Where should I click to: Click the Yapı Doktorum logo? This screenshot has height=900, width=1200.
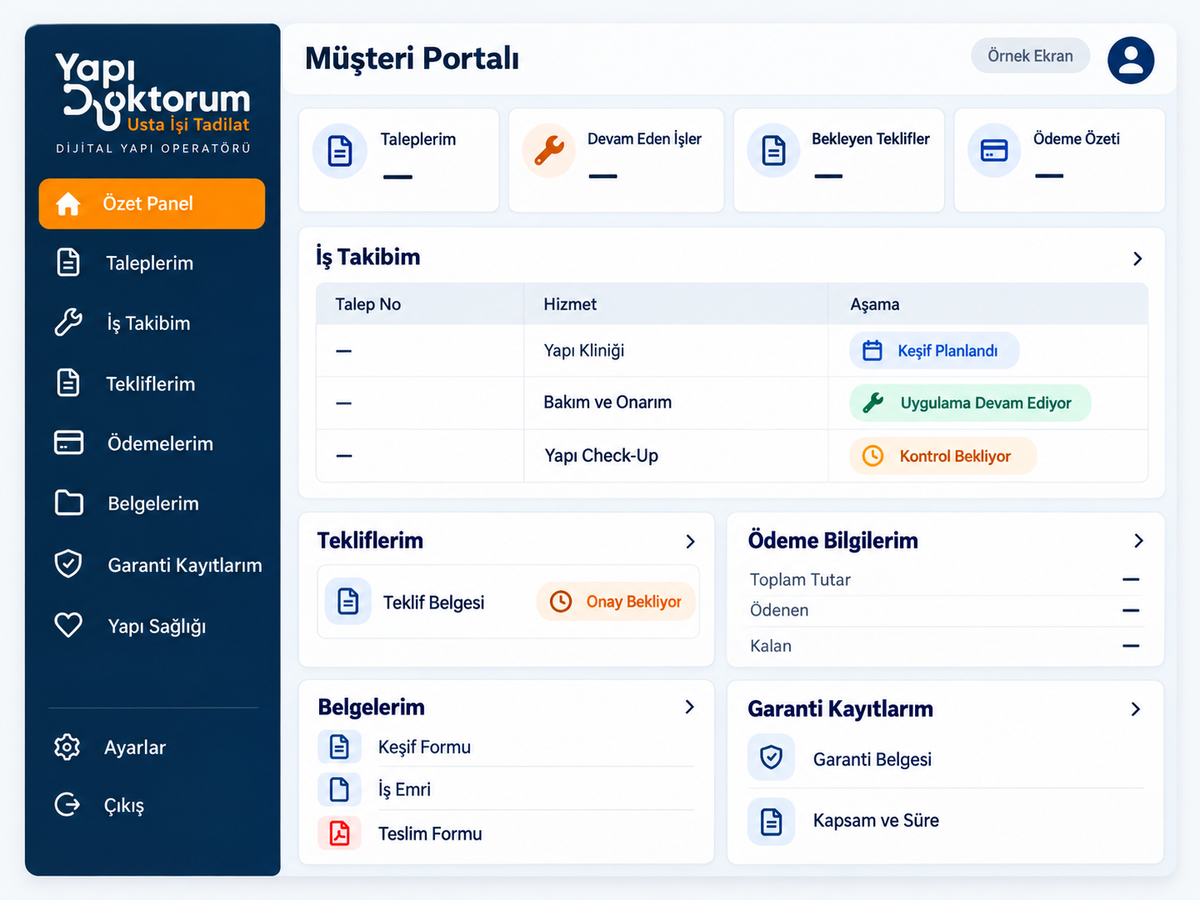(x=152, y=102)
